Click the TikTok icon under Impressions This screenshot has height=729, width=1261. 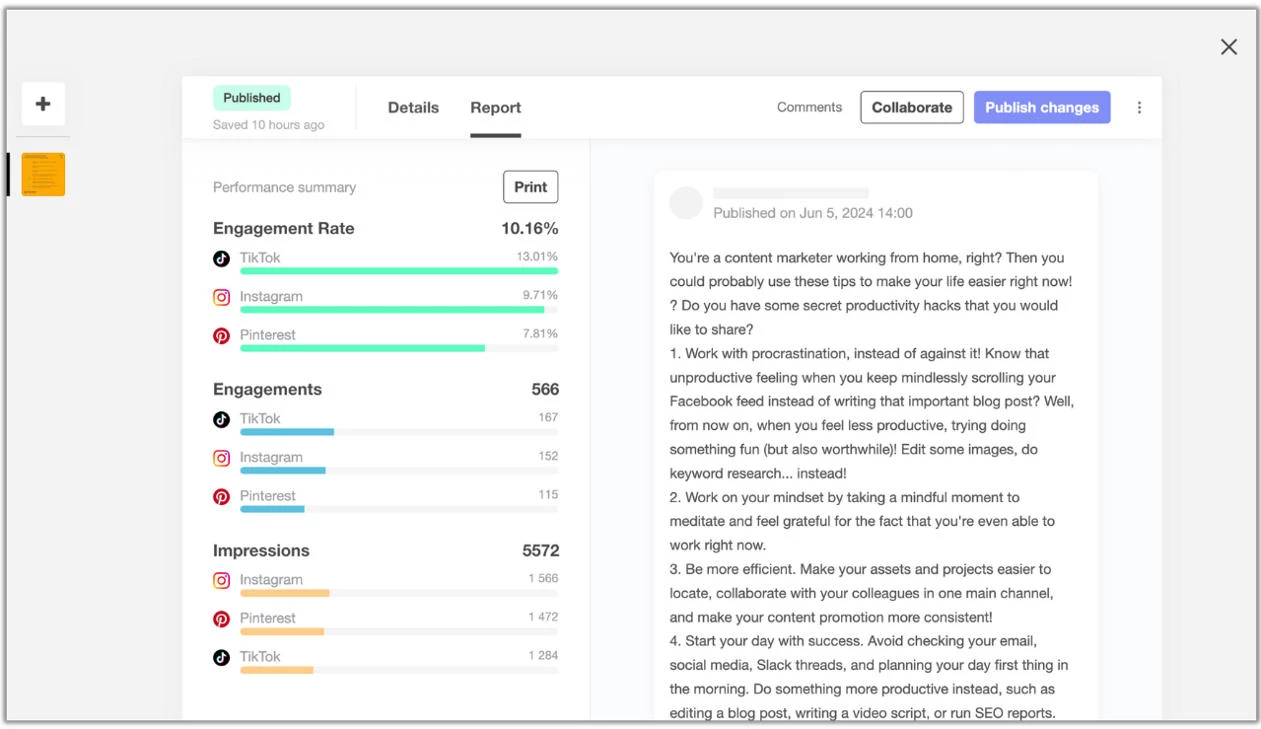[x=222, y=658]
